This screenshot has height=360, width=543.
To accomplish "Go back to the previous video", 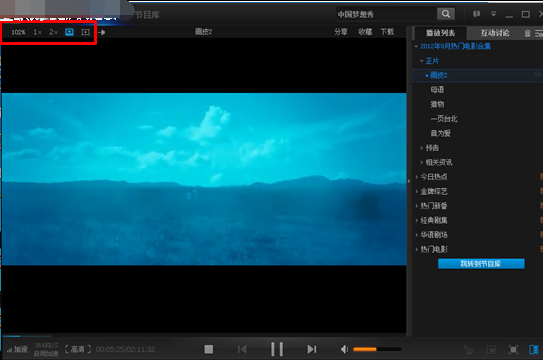I will point(242,349).
